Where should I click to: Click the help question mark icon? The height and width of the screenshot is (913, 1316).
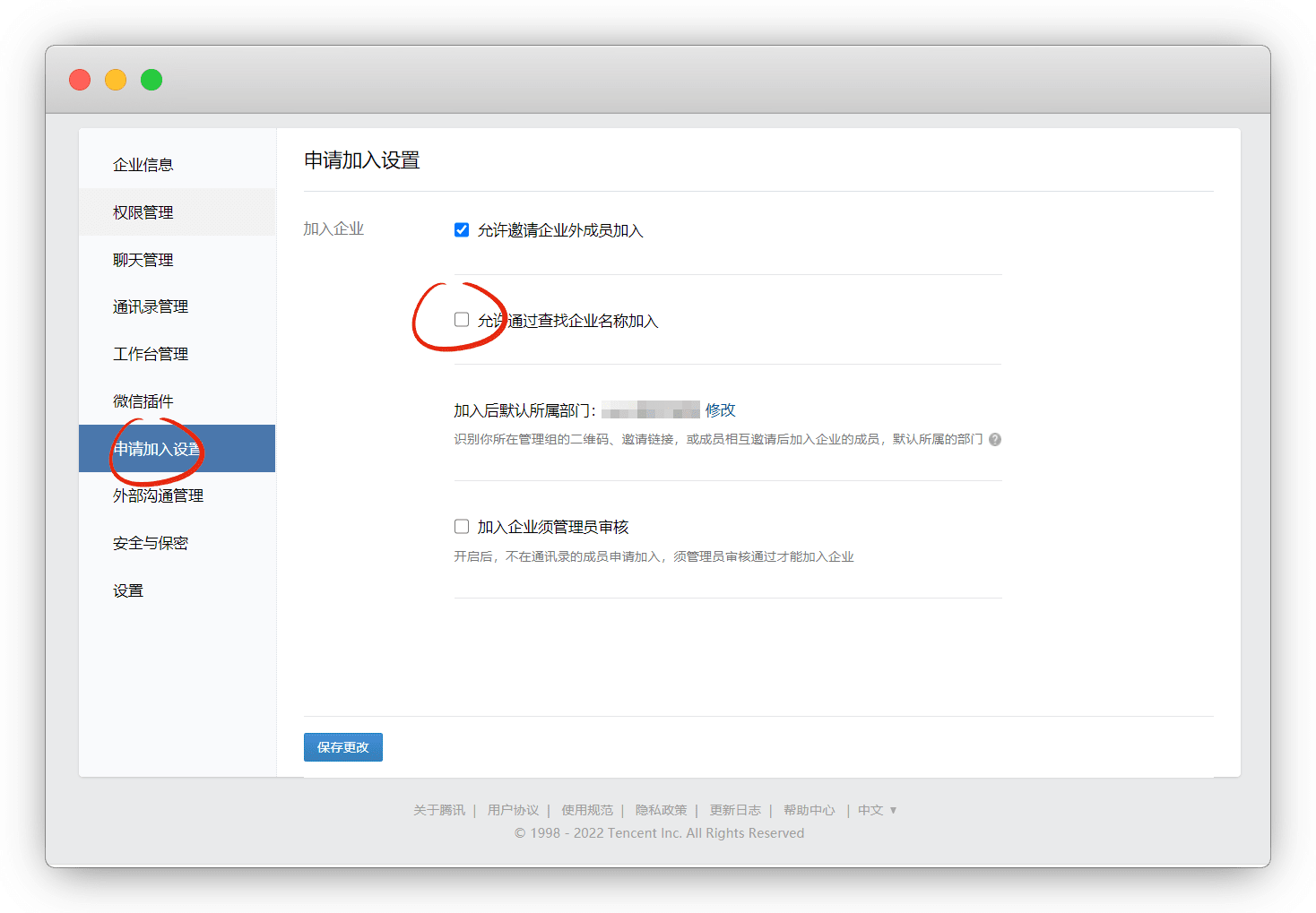click(x=995, y=440)
